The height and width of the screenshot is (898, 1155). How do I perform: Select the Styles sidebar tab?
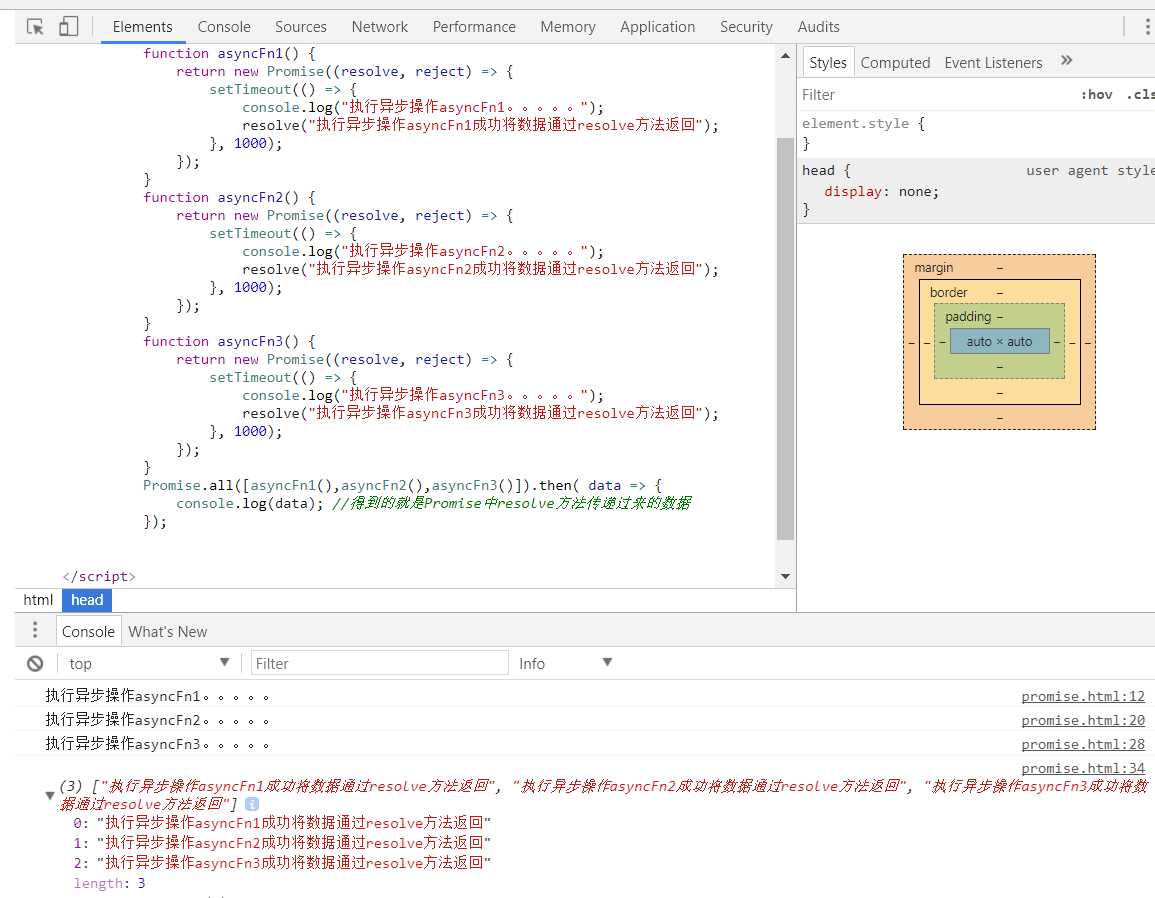(x=827, y=63)
